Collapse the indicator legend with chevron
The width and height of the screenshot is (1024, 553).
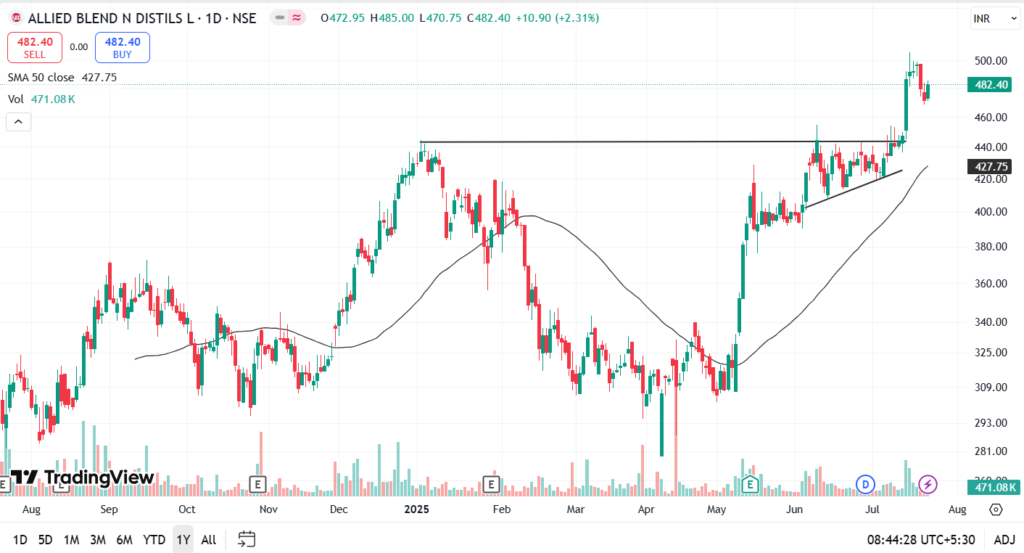(18, 121)
